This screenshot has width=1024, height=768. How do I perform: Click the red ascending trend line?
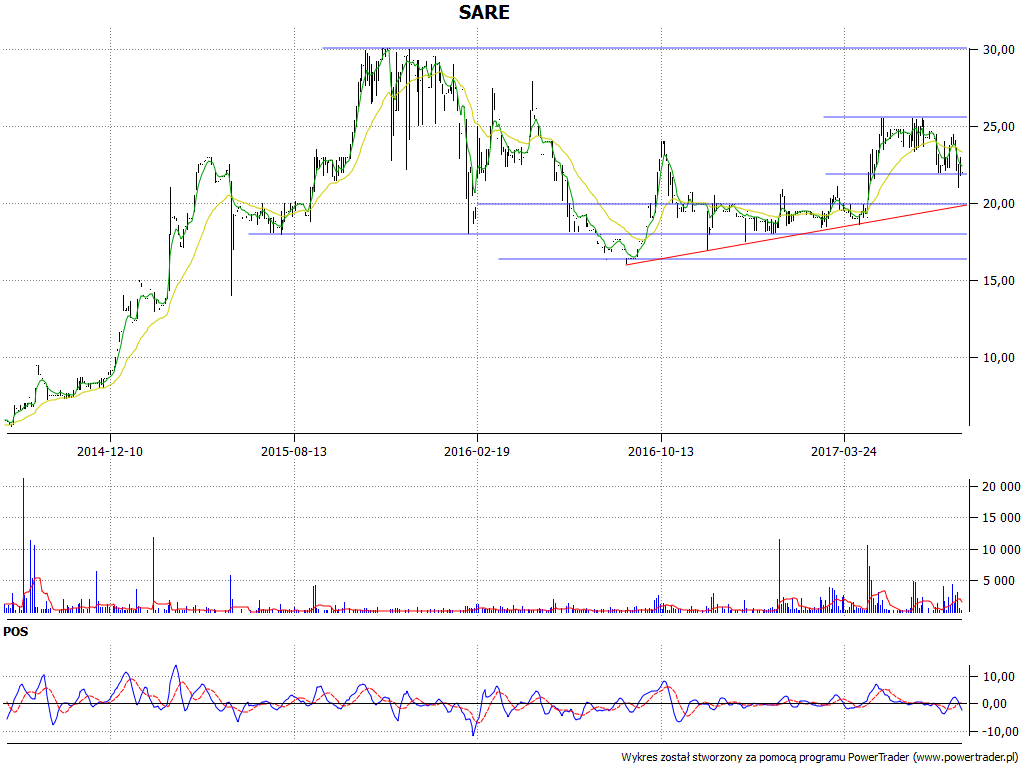(796, 234)
